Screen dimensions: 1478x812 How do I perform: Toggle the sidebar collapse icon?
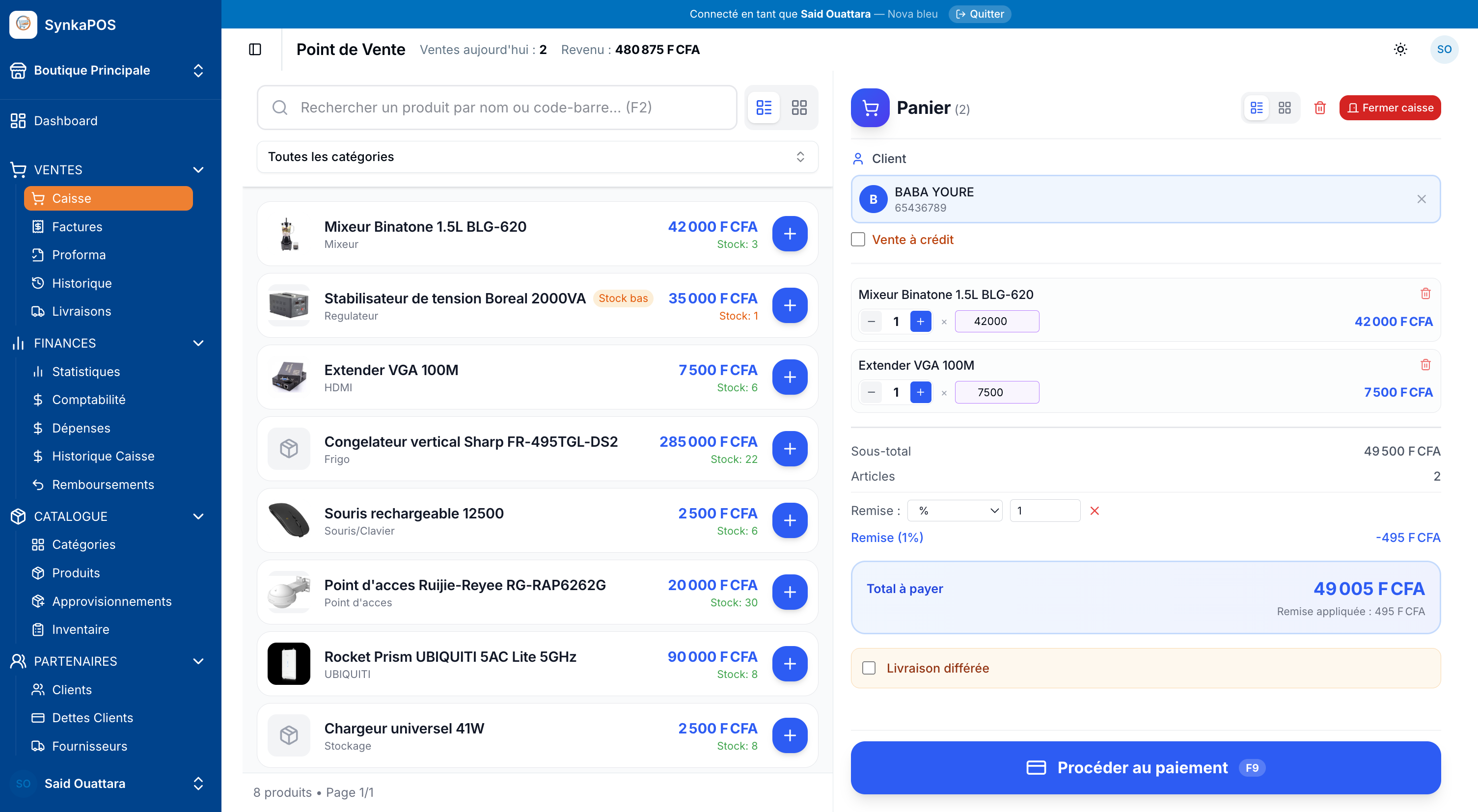coord(255,49)
